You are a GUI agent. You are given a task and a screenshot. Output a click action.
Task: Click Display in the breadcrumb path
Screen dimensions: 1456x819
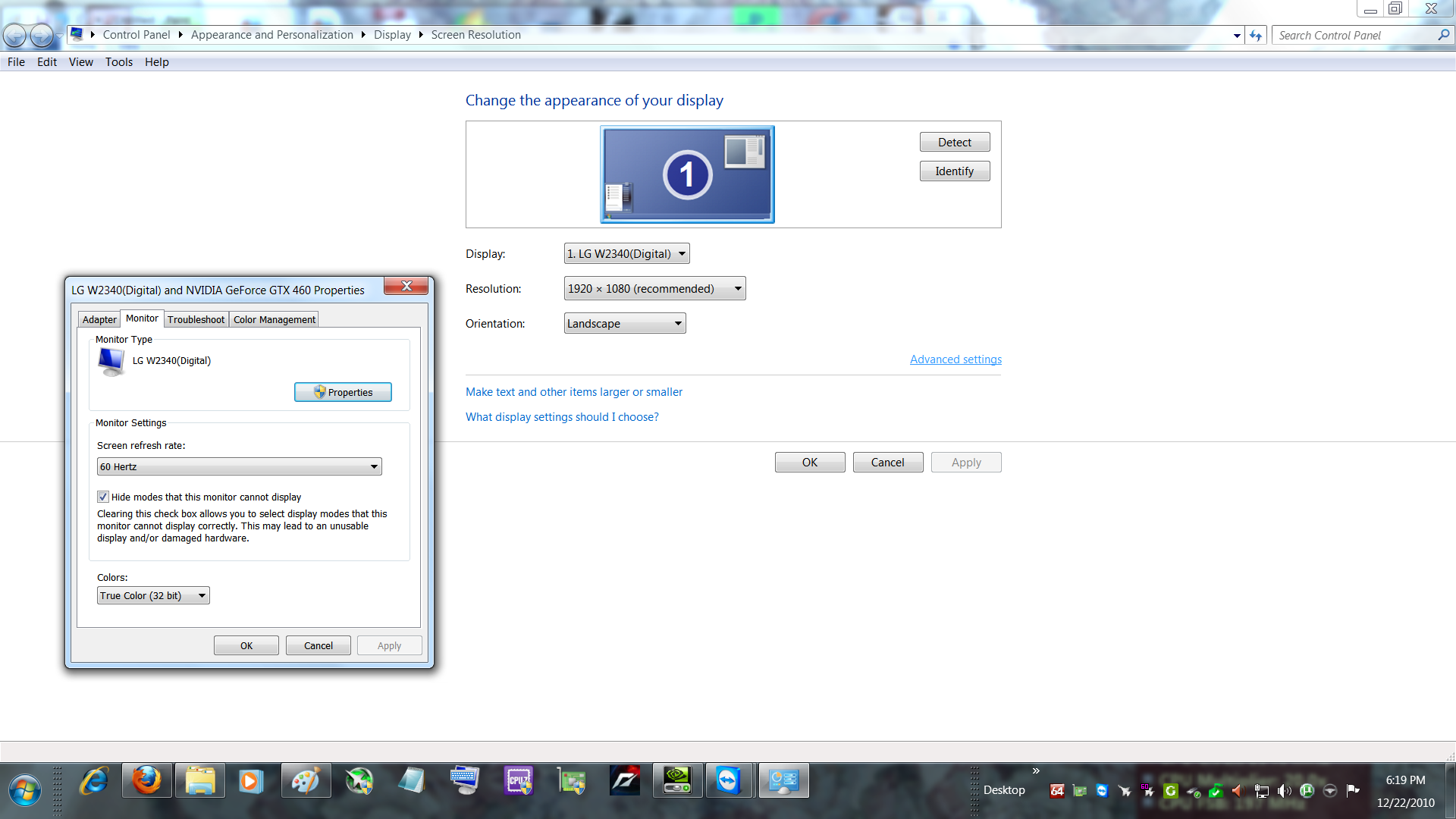coord(392,35)
